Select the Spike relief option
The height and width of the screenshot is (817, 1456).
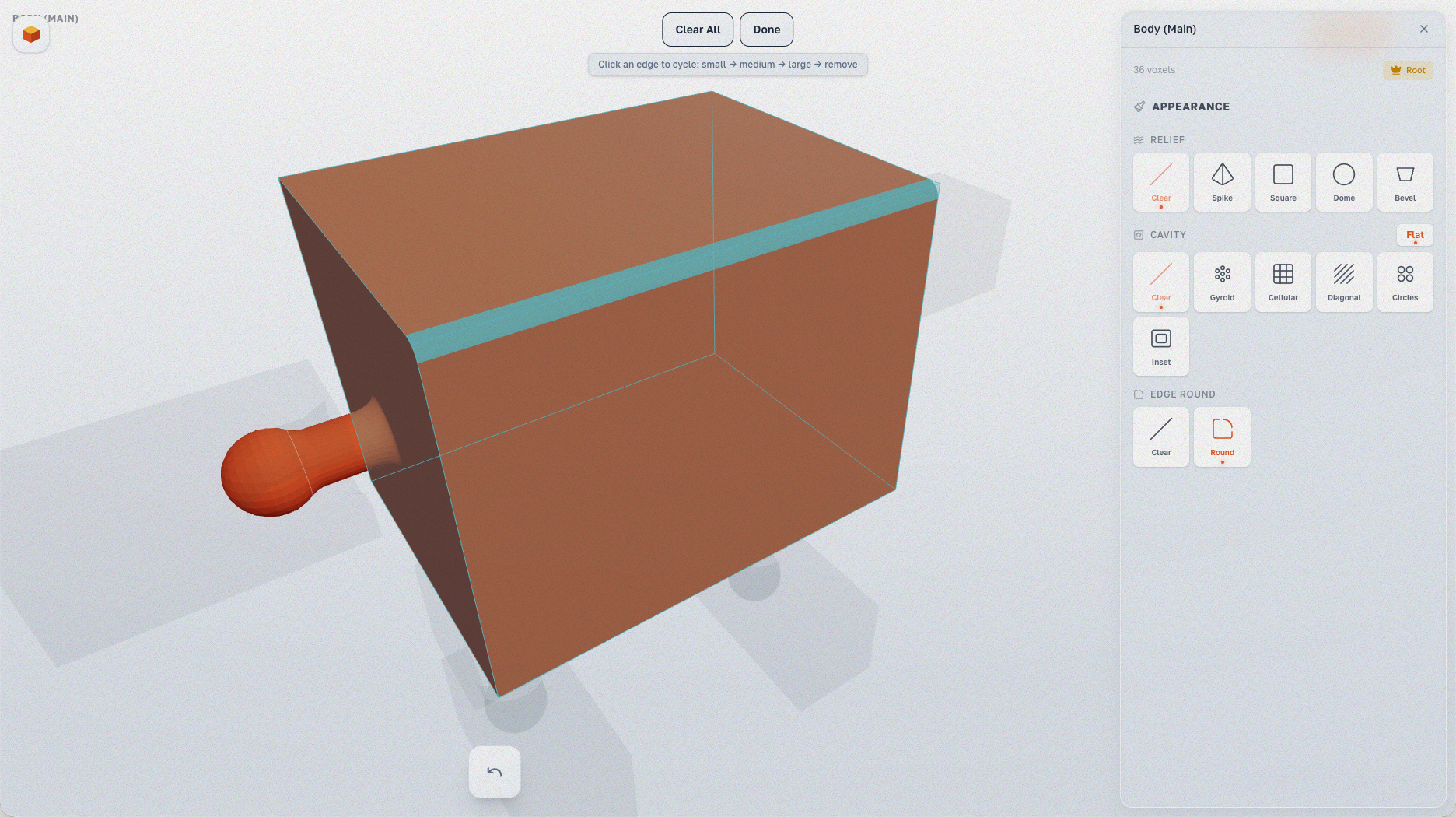pyautogui.click(x=1222, y=182)
